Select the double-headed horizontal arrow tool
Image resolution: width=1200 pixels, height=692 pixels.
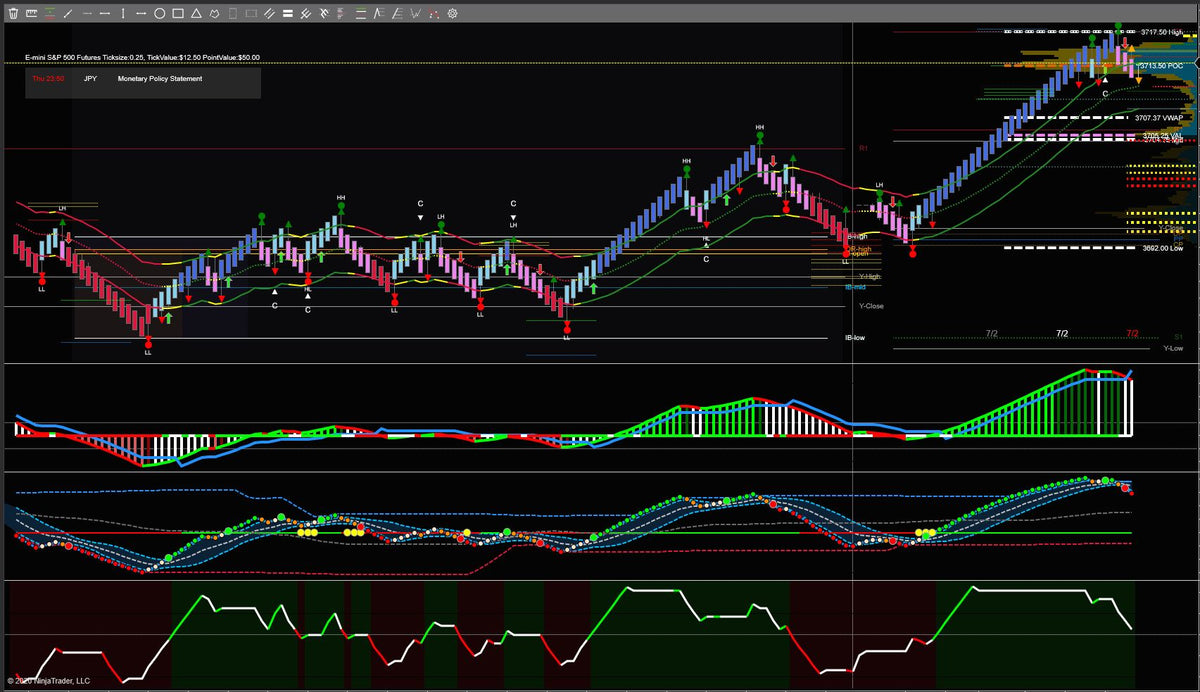click(x=141, y=14)
